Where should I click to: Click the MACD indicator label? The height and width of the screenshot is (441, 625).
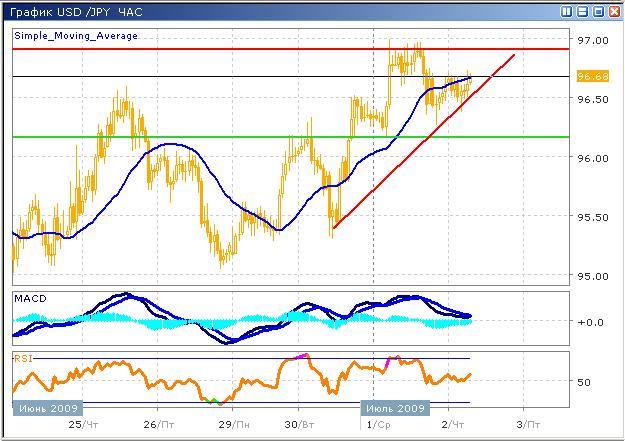point(28,298)
